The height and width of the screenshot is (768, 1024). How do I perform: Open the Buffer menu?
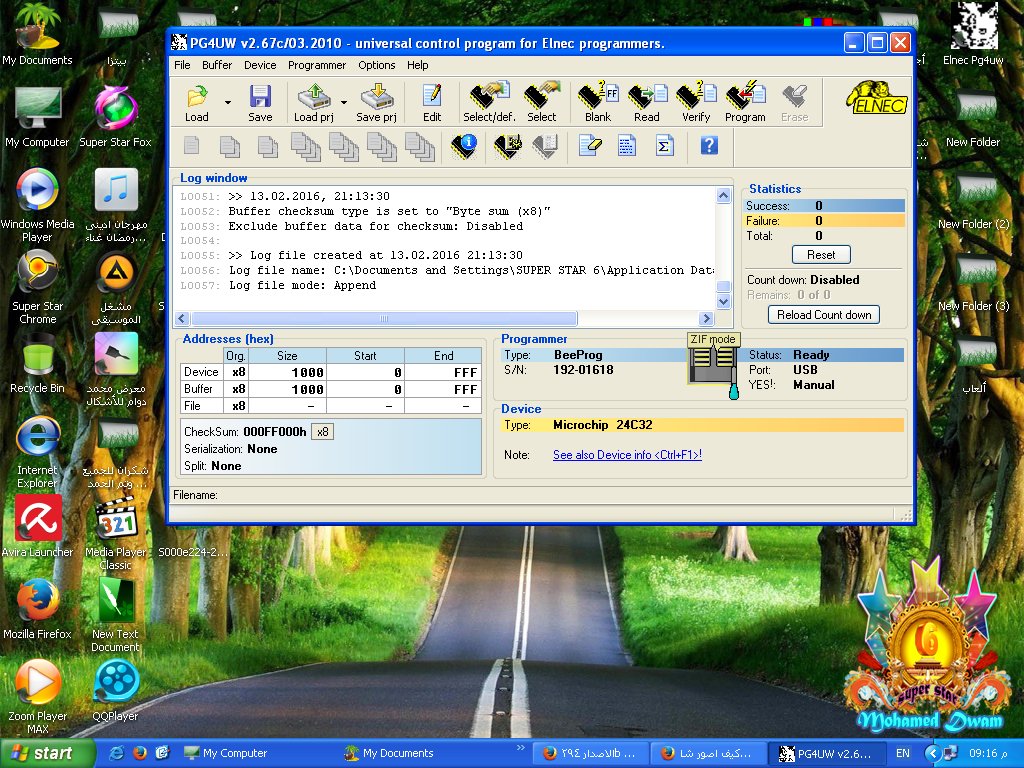pyautogui.click(x=217, y=65)
